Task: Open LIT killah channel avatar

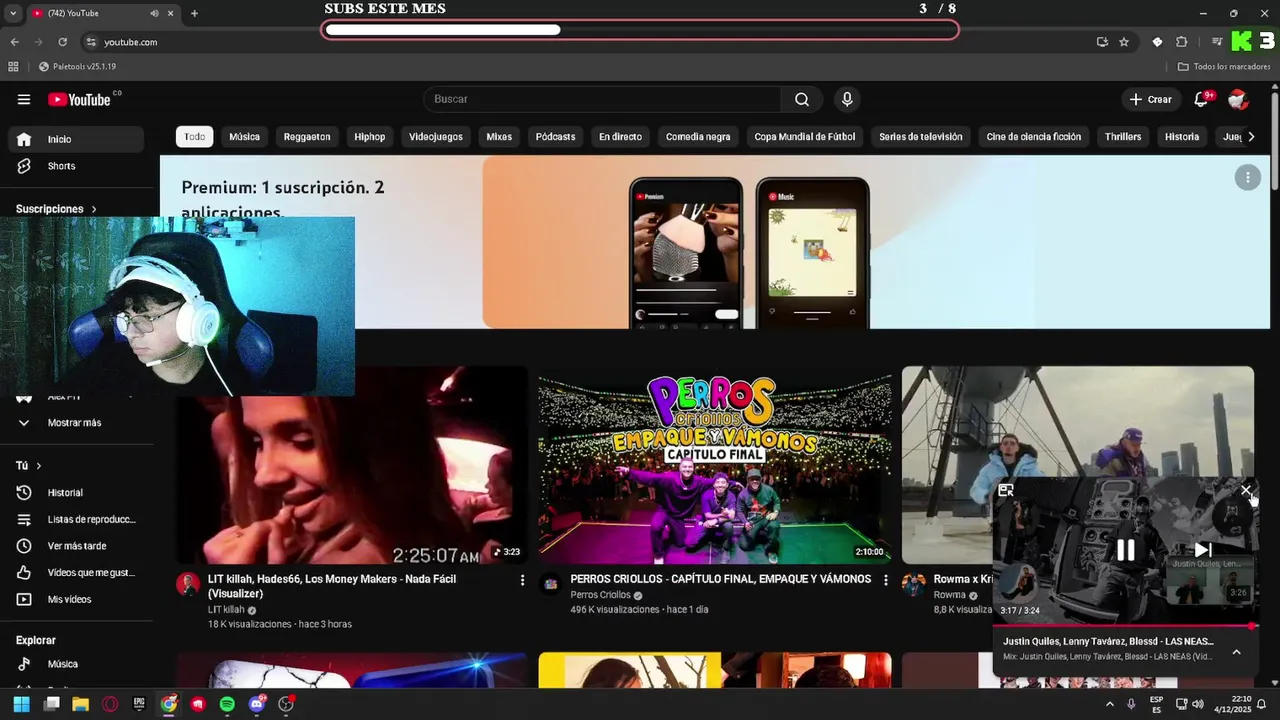Action: coord(188,585)
